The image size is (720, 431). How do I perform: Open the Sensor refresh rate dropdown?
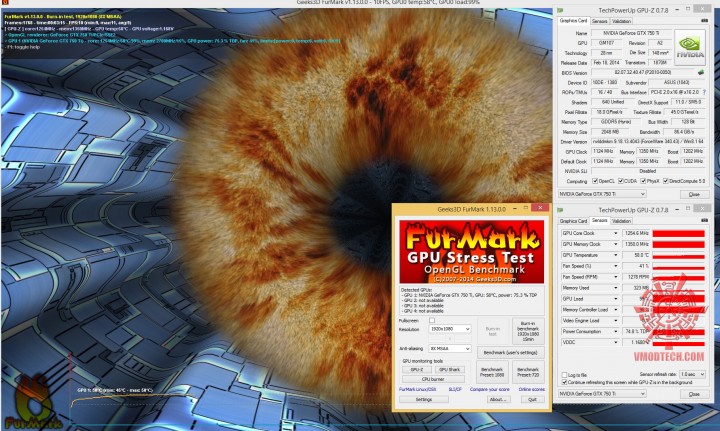pyautogui.click(x=692, y=375)
